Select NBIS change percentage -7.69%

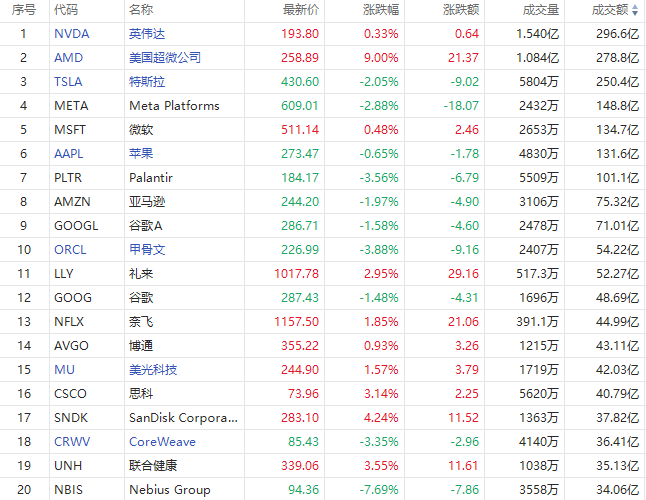pyautogui.click(x=379, y=489)
